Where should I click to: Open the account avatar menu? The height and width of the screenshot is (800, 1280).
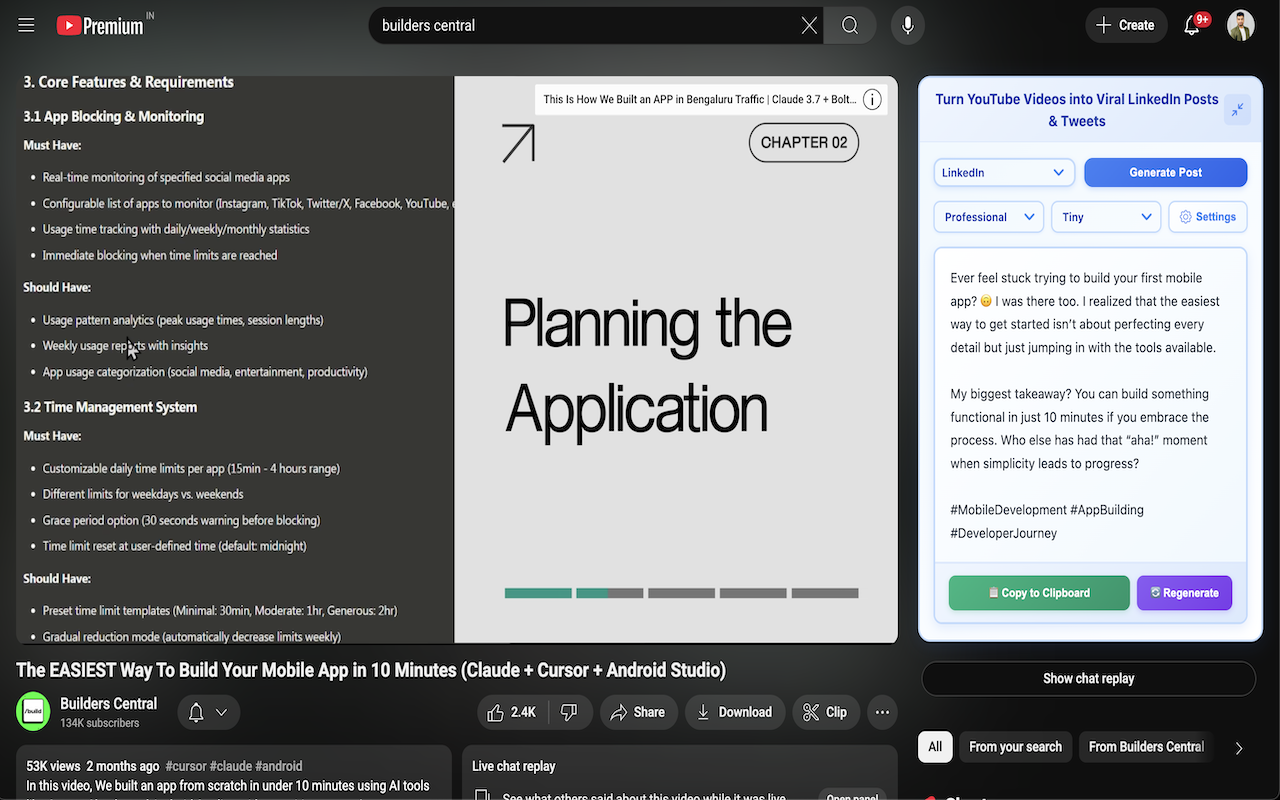point(1241,25)
